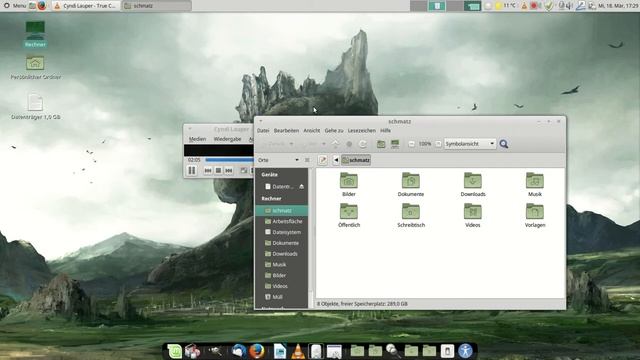Launch Firefox from the dock
Image resolution: width=640 pixels, height=360 pixels.
pyautogui.click(x=257, y=351)
